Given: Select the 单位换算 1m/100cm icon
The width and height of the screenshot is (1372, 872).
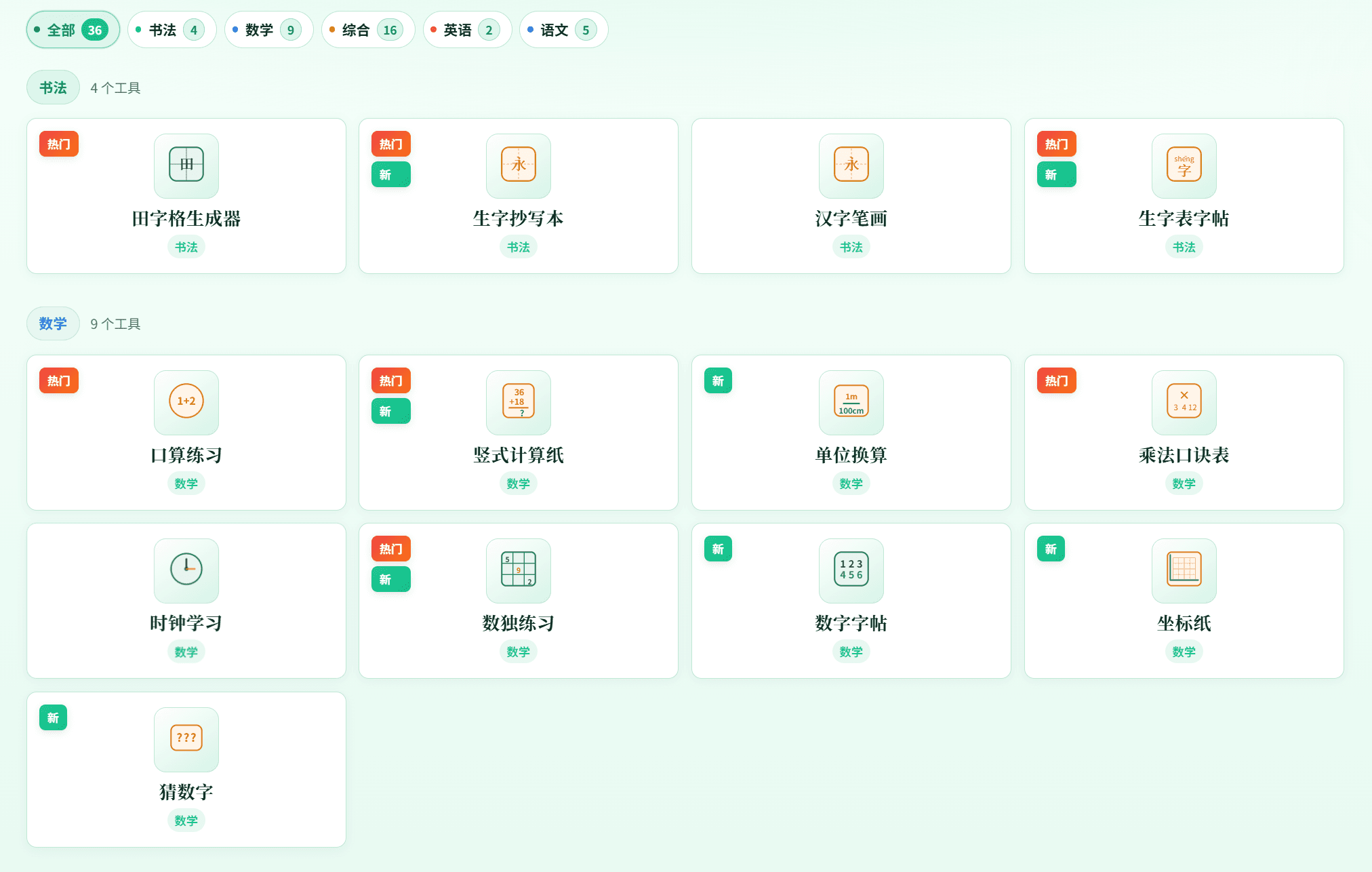Looking at the screenshot, I should click(x=851, y=402).
